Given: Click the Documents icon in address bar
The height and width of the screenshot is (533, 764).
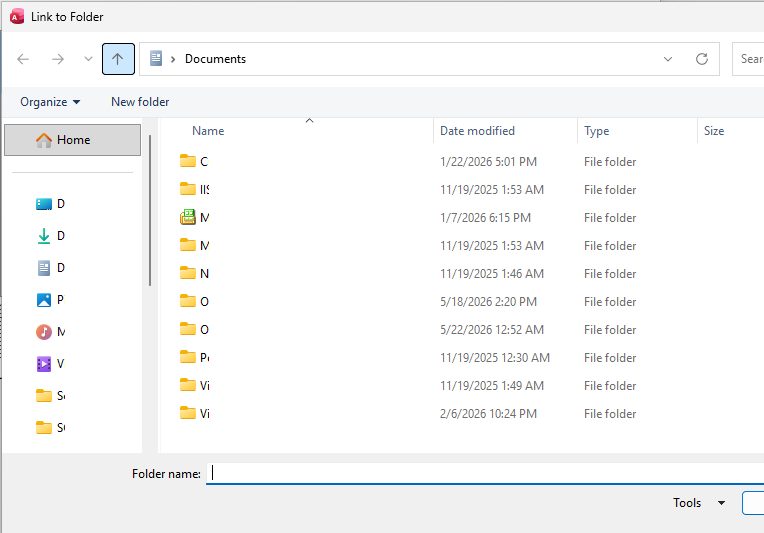Looking at the screenshot, I should pos(156,58).
